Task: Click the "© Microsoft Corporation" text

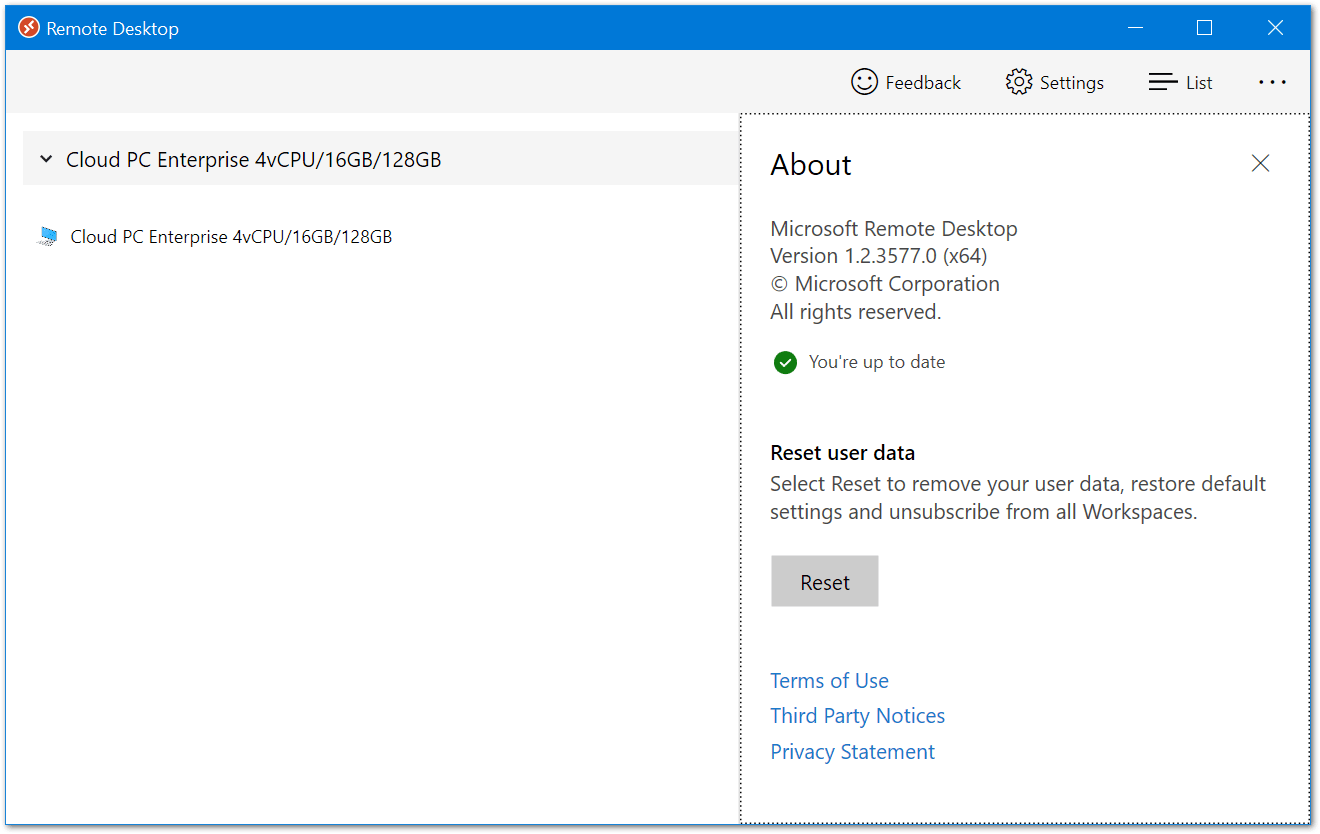Action: click(x=885, y=284)
